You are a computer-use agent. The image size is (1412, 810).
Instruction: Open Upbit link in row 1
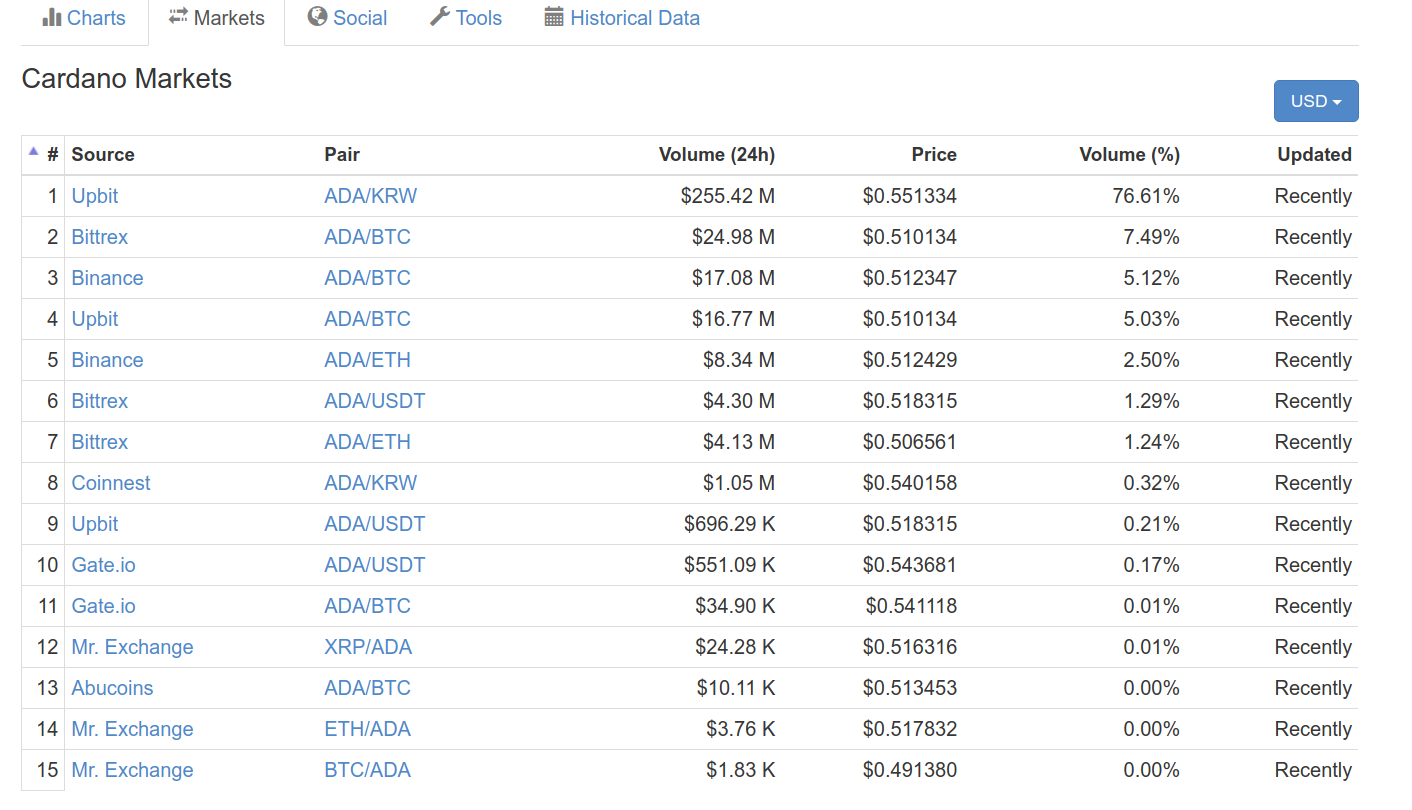point(95,196)
